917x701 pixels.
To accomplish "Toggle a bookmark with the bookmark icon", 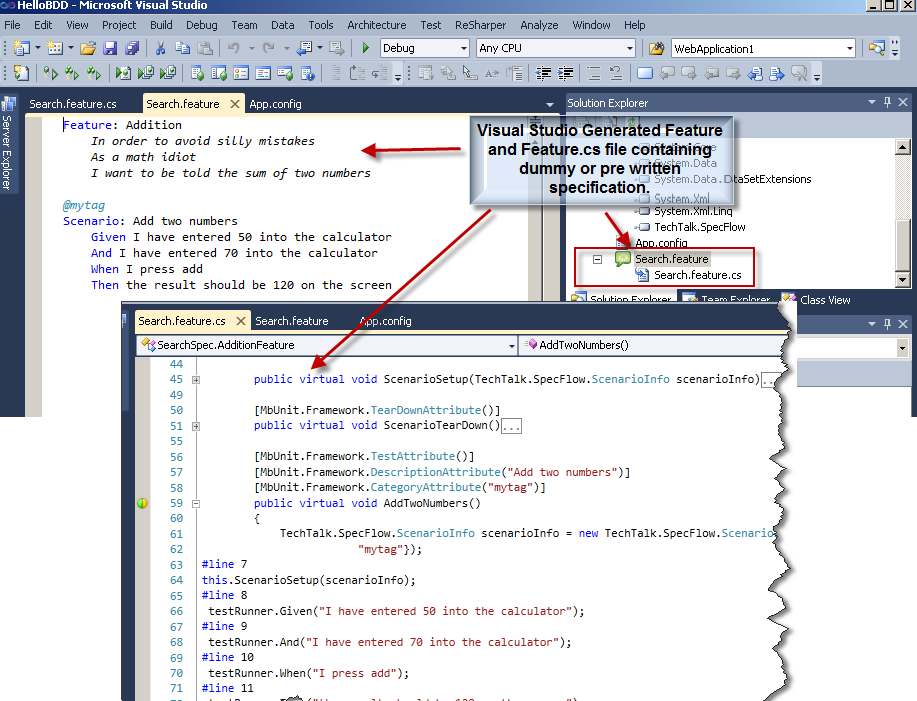I will pos(644,73).
